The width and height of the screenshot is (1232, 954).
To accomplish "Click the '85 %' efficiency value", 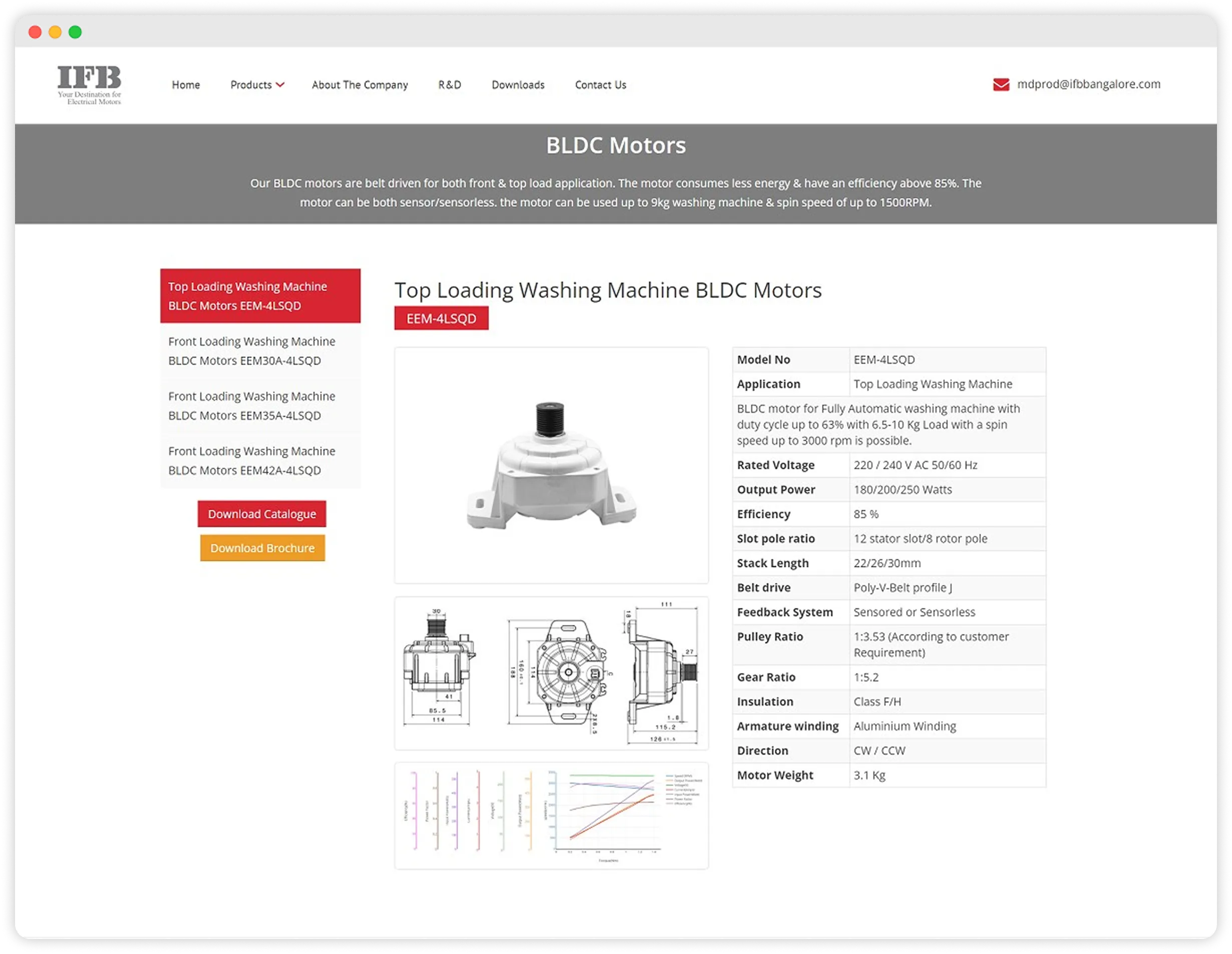I will (866, 514).
